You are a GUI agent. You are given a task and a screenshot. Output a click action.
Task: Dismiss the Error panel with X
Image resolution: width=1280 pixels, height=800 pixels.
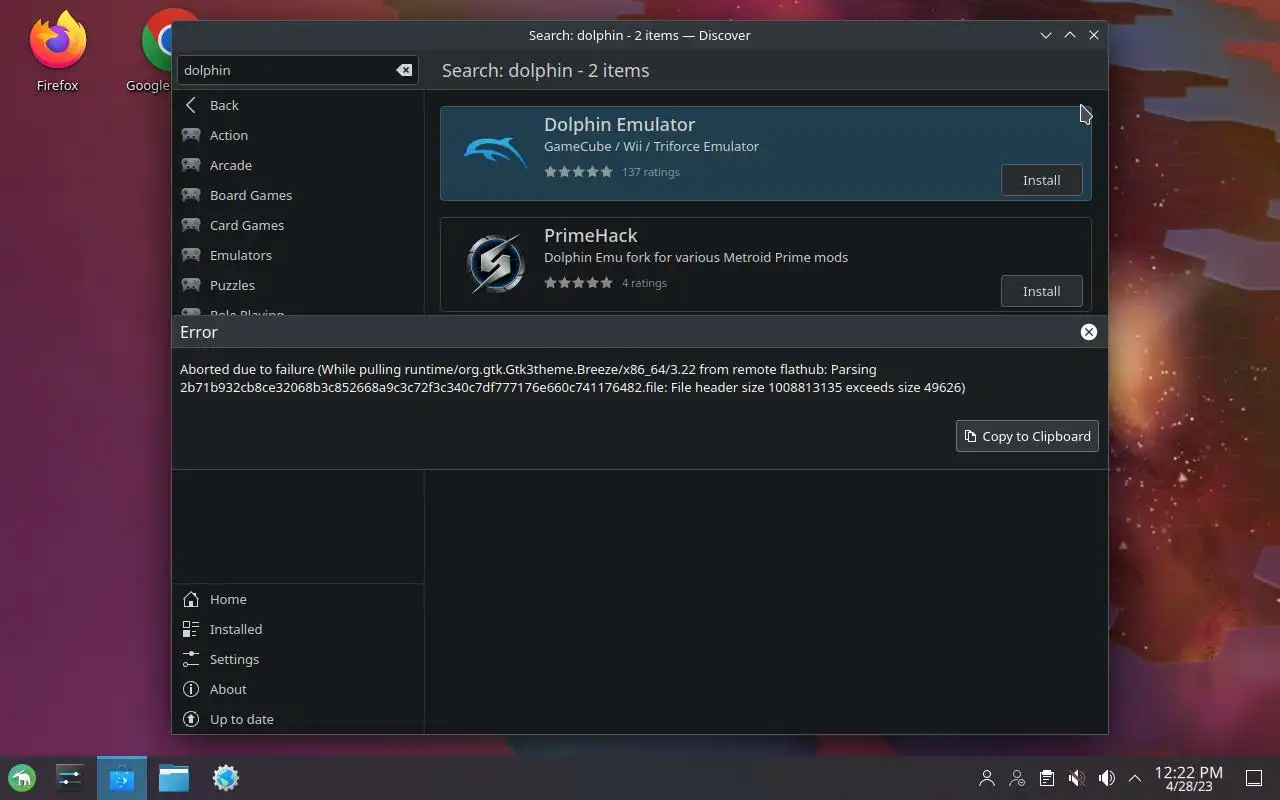point(1089,332)
